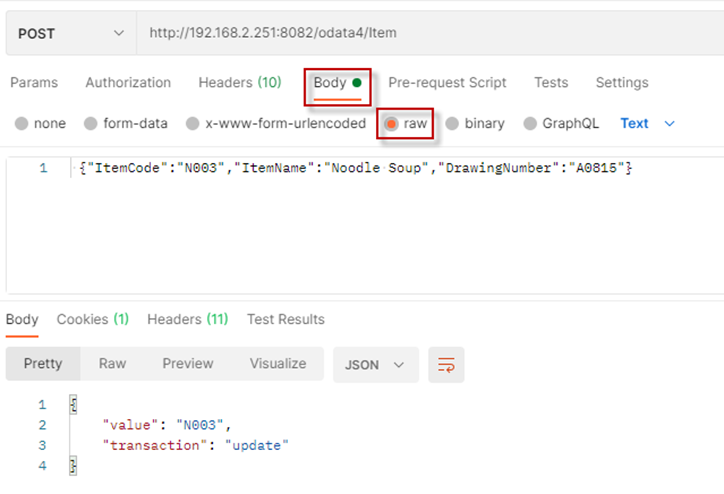Open the POST method dropdown
The height and width of the screenshot is (494, 724).
click(x=71, y=33)
